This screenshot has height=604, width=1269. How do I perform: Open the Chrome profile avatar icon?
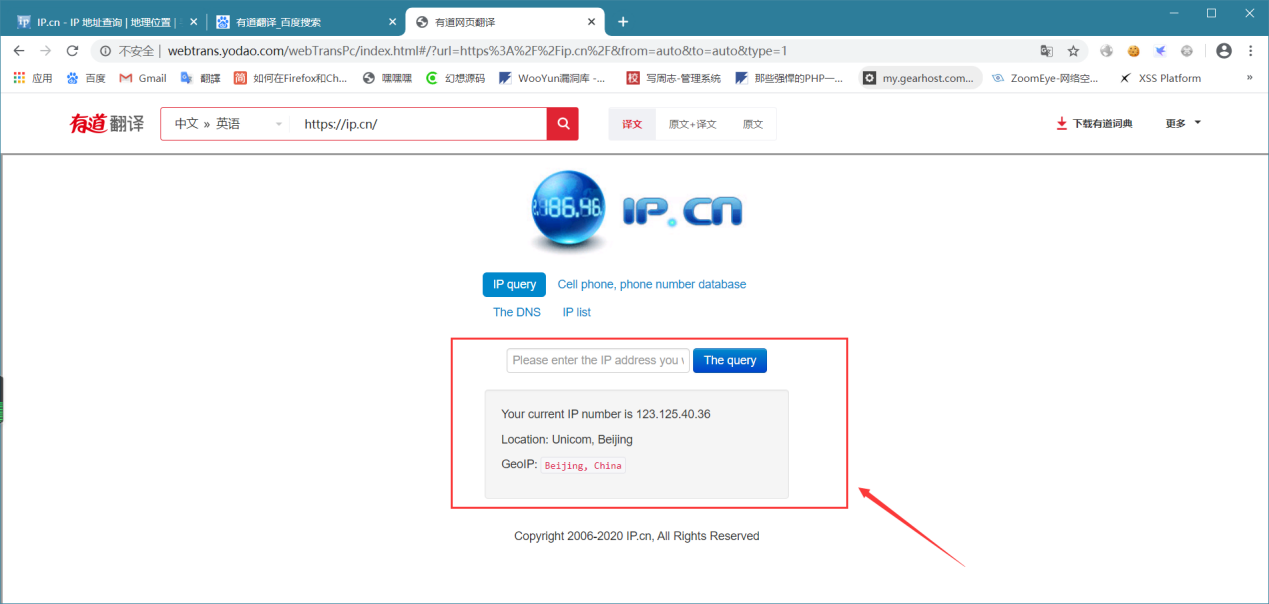[1224, 51]
